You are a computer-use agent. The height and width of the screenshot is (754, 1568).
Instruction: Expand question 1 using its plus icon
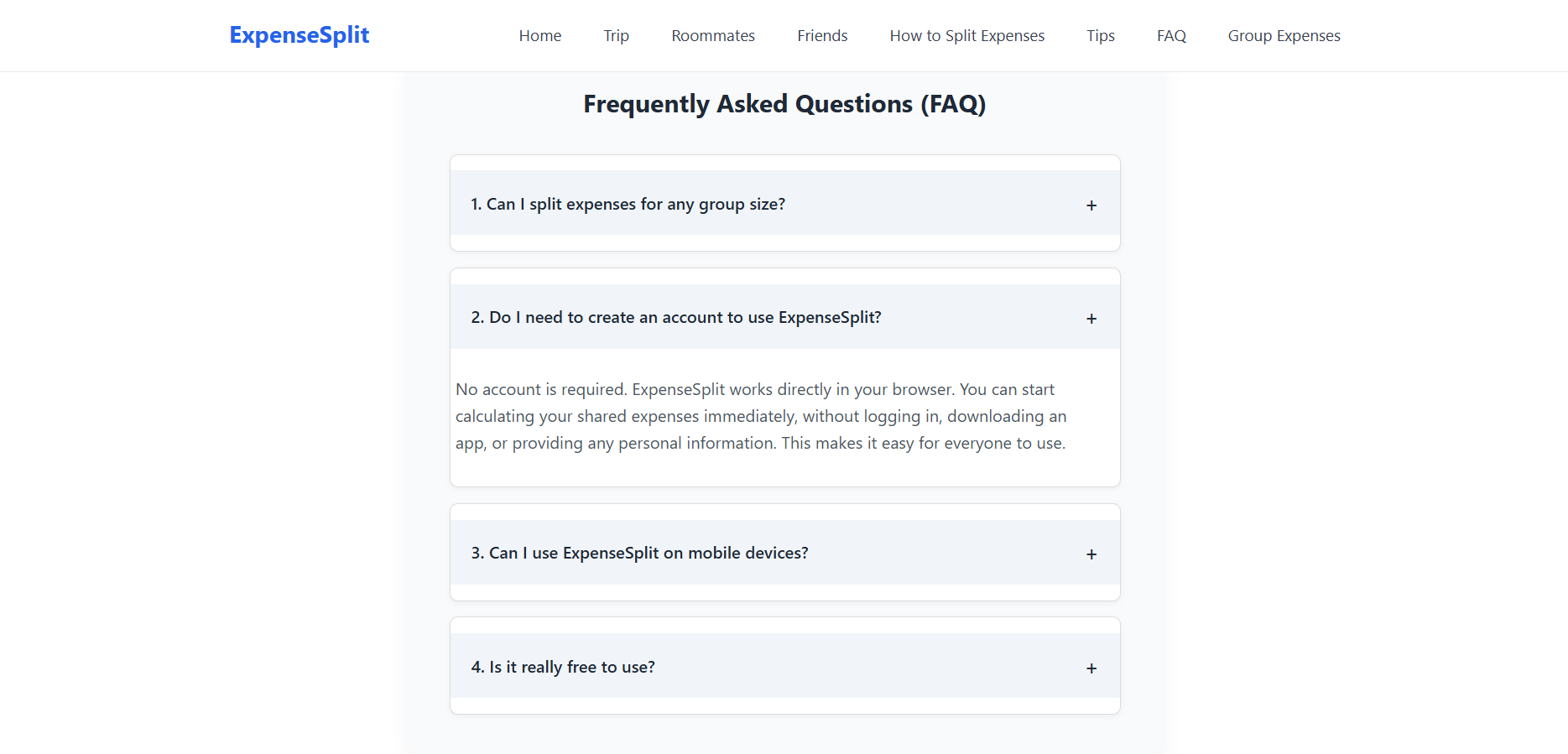click(1091, 205)
